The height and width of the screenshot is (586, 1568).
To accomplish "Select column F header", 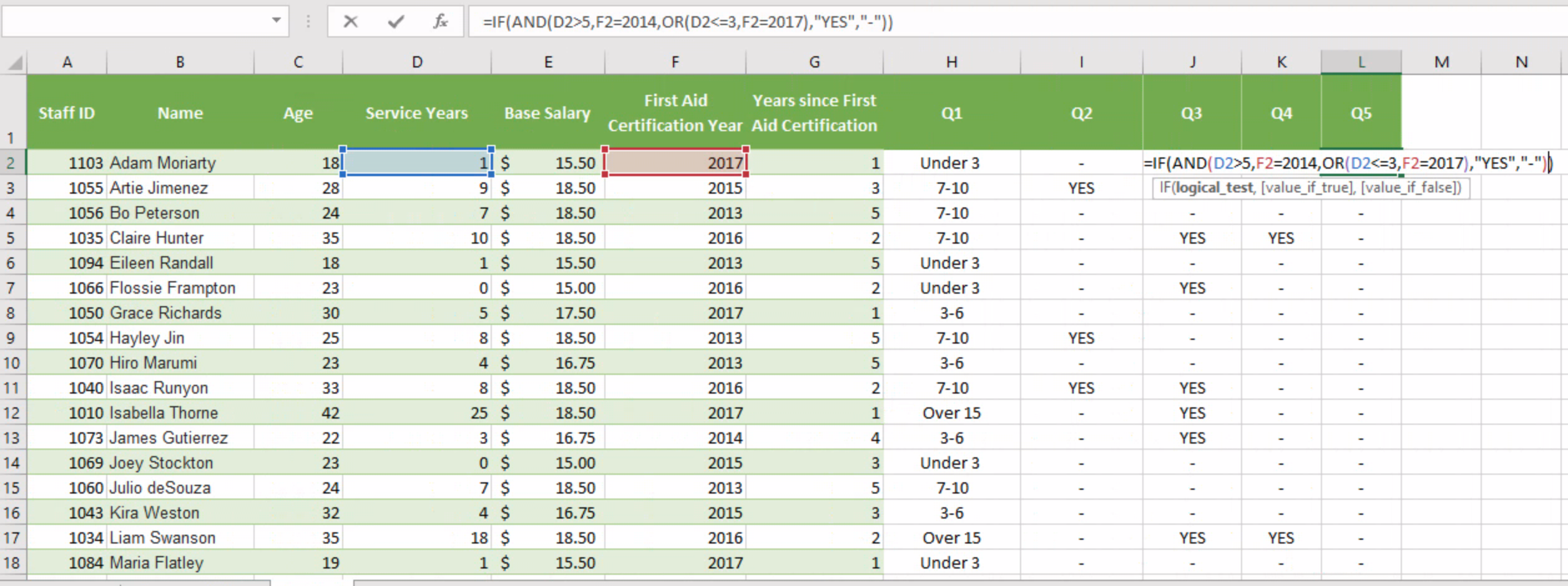I will 675,62.
